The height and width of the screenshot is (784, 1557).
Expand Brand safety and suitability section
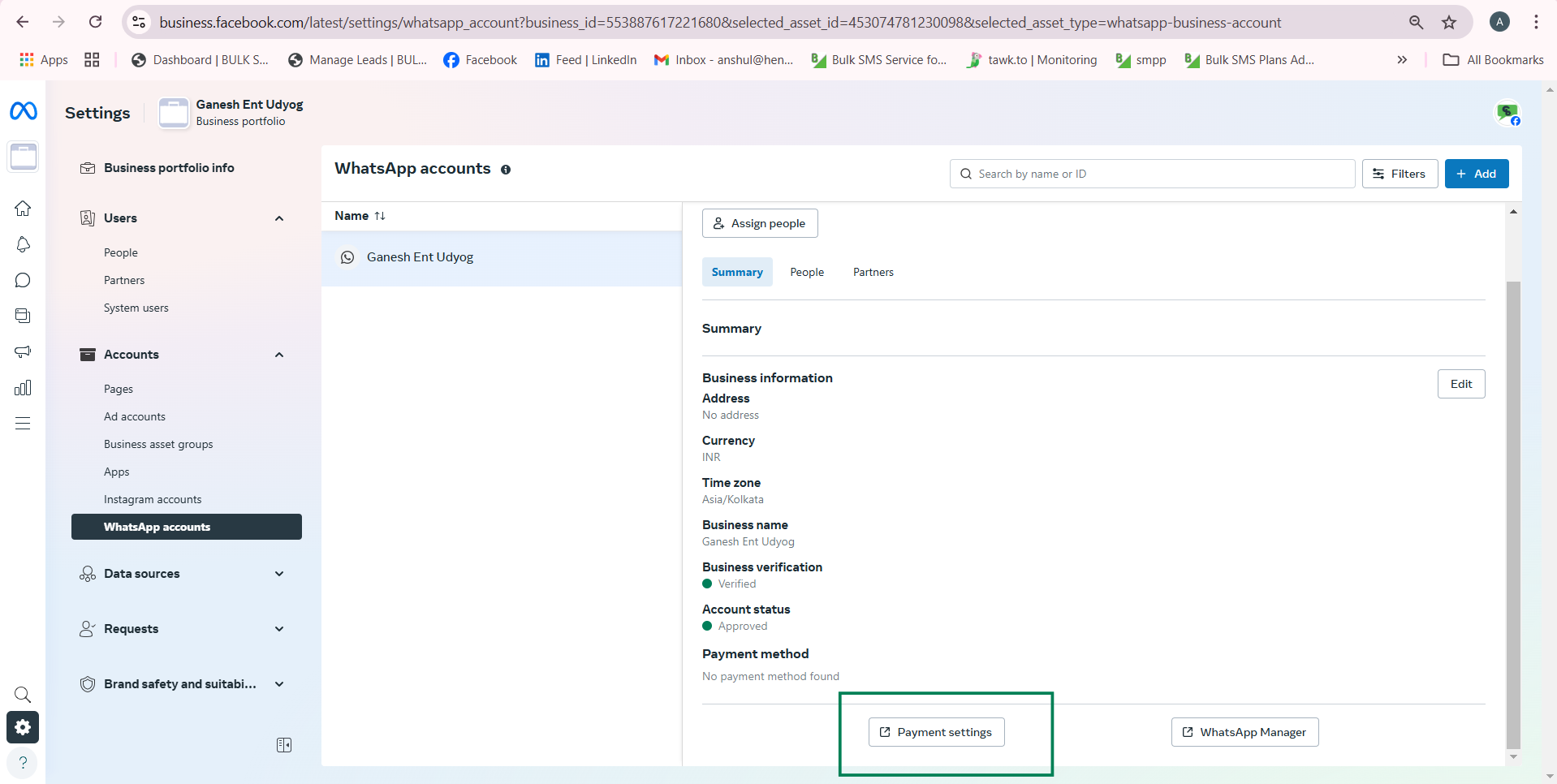187,684
